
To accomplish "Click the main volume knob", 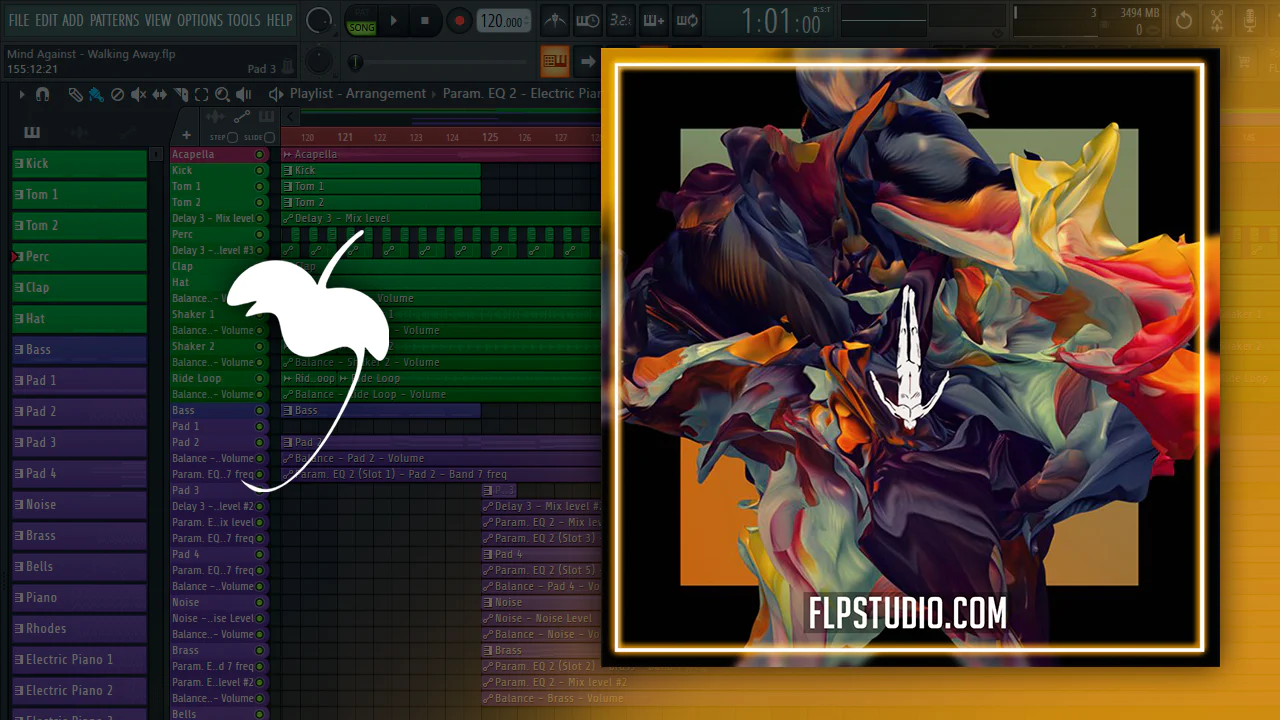I will (x=318, y=20).
